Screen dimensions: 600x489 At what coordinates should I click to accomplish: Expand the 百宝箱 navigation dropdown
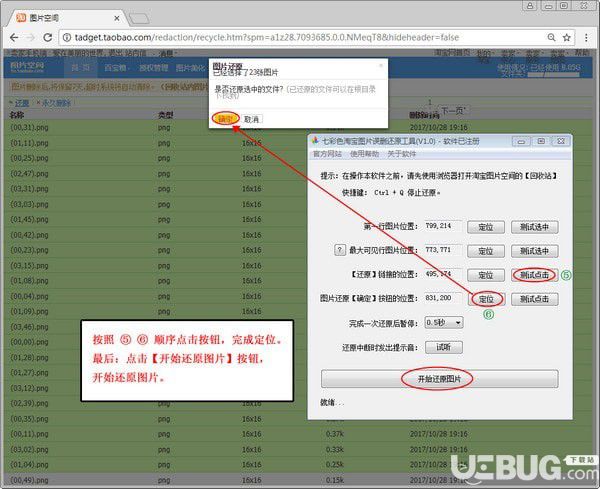tap(117, 68)
